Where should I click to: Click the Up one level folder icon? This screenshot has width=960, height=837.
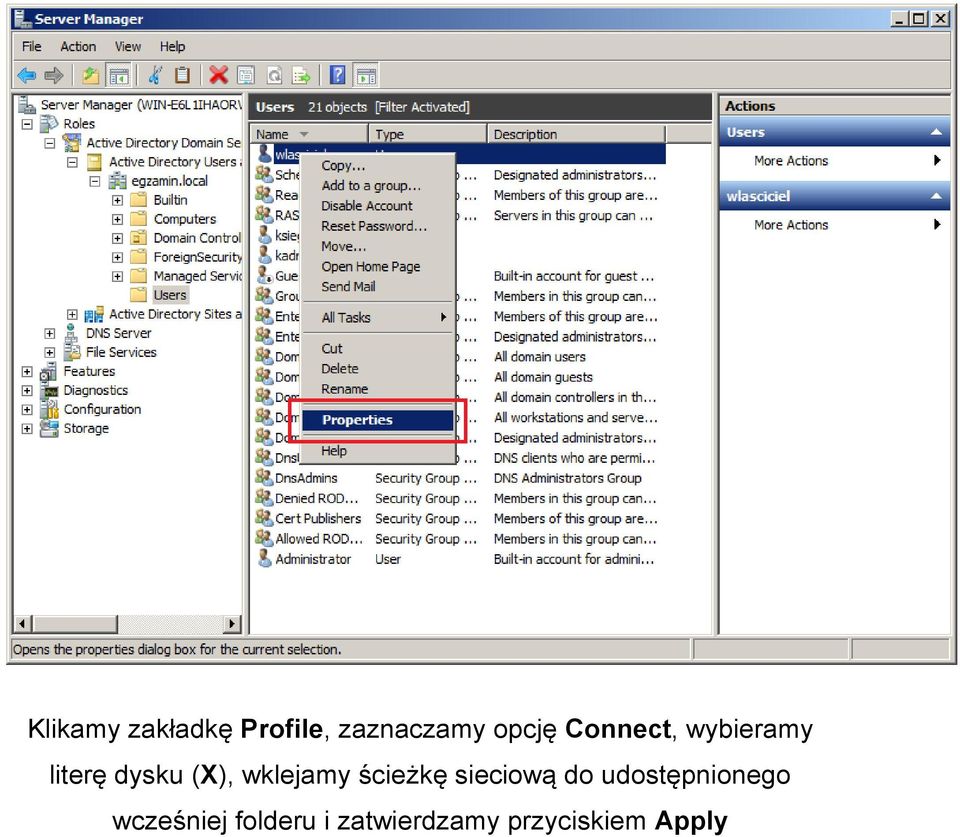[91, 75]
